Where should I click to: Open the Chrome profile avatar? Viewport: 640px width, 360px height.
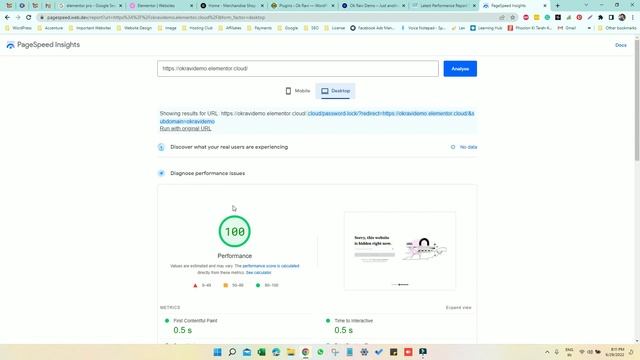[622, 18]
